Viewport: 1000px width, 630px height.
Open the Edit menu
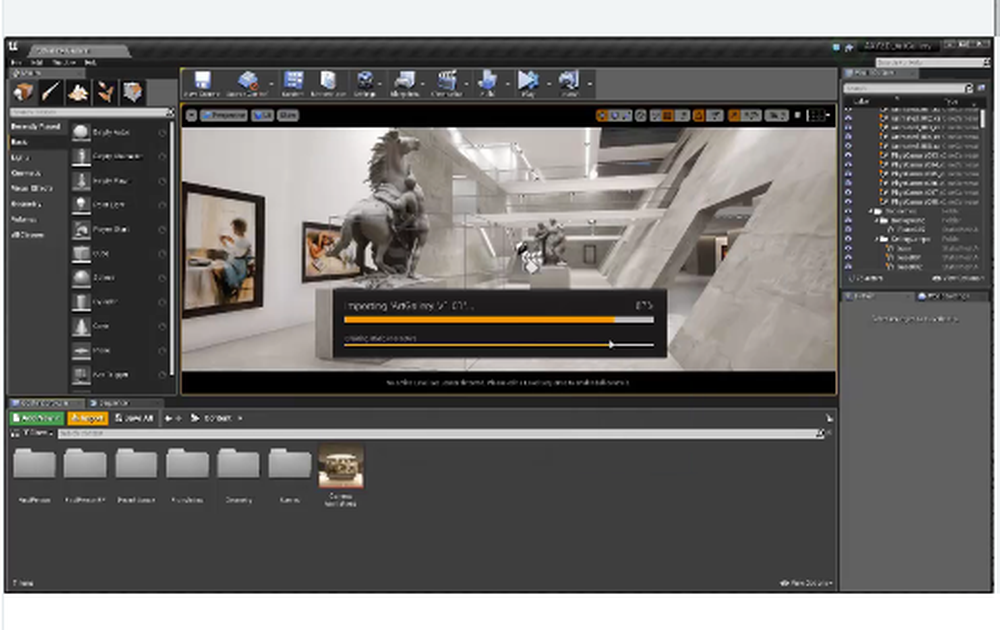pyautogui.click(x=37, y=62)
